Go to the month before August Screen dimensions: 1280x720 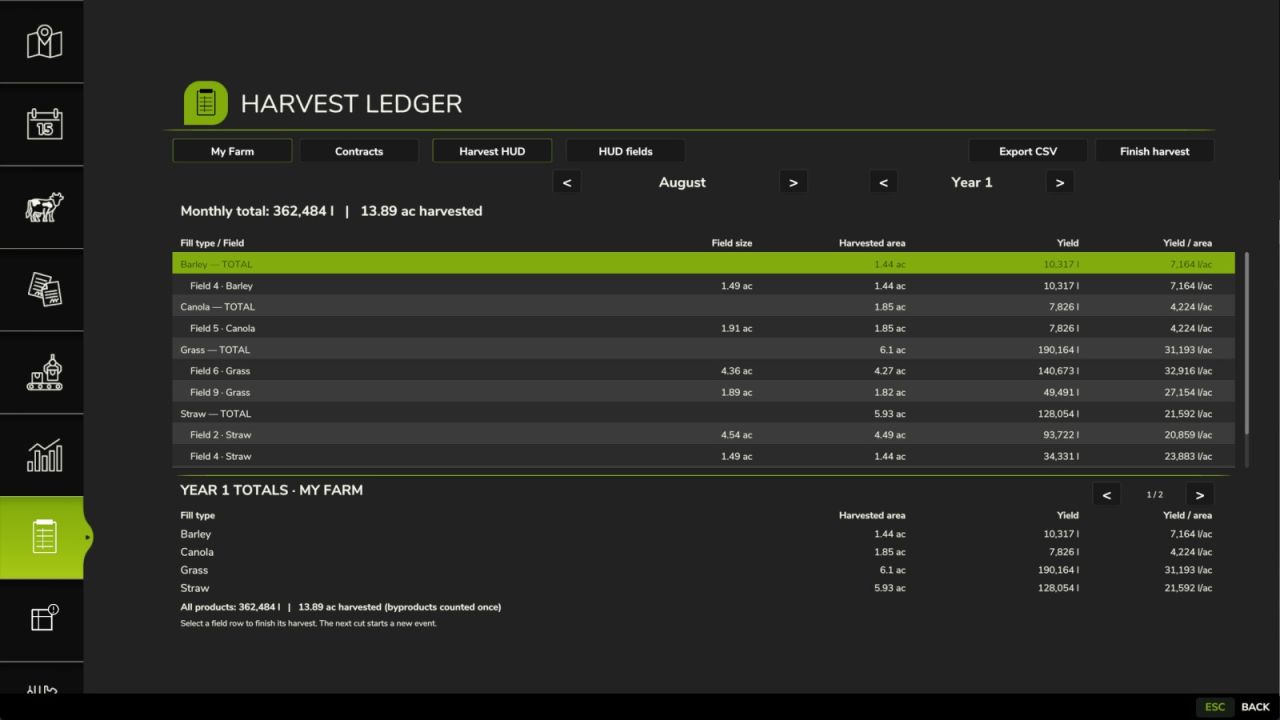[567, 182]
